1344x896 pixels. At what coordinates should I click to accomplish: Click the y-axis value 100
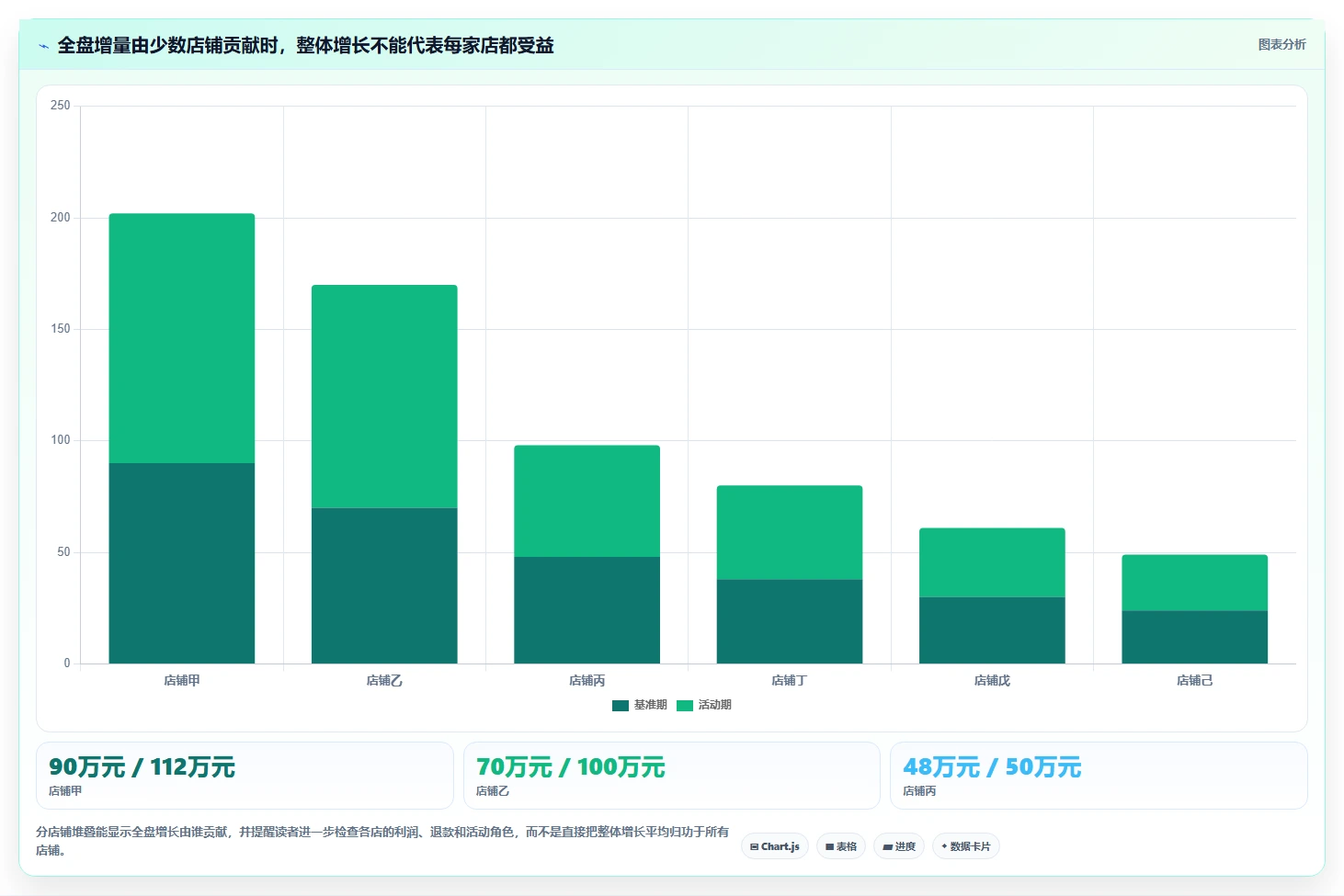[x=61, y=440]
